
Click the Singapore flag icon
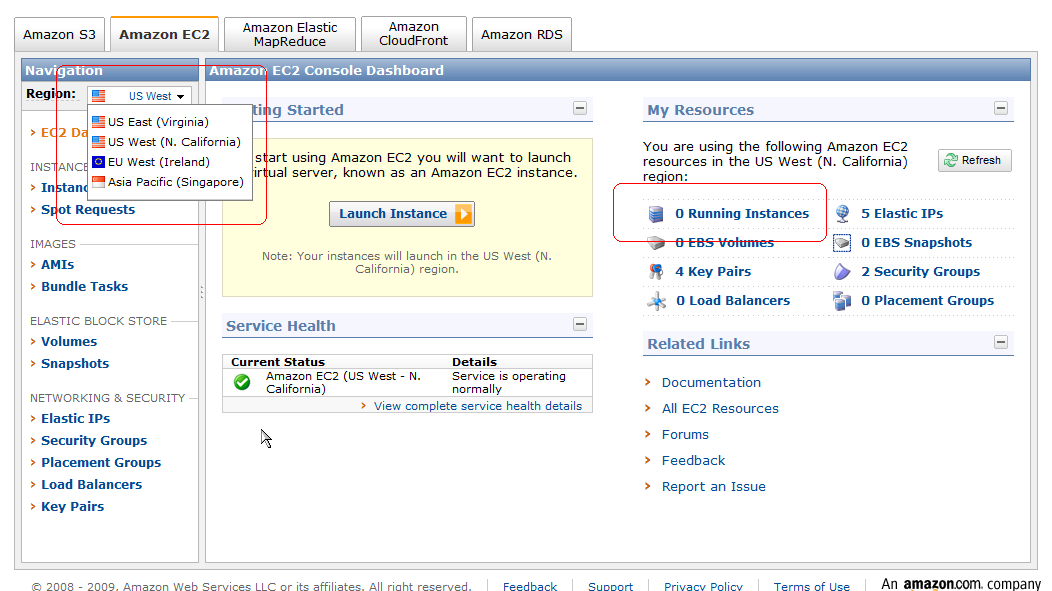[99, 182]
